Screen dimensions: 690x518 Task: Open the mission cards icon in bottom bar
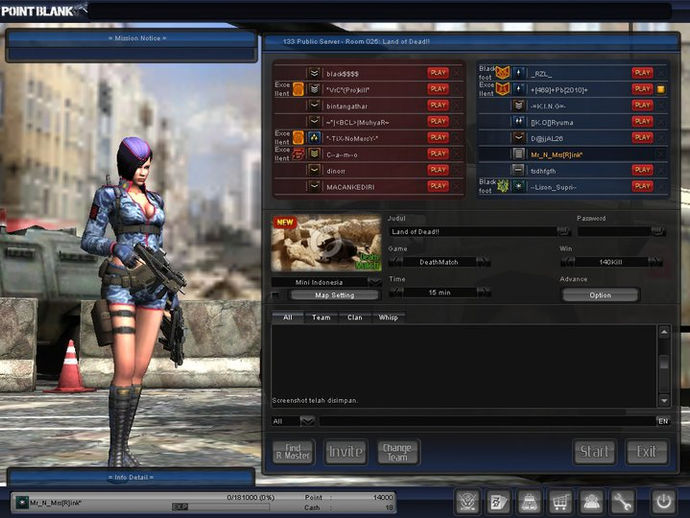click(x=498, y=501)
